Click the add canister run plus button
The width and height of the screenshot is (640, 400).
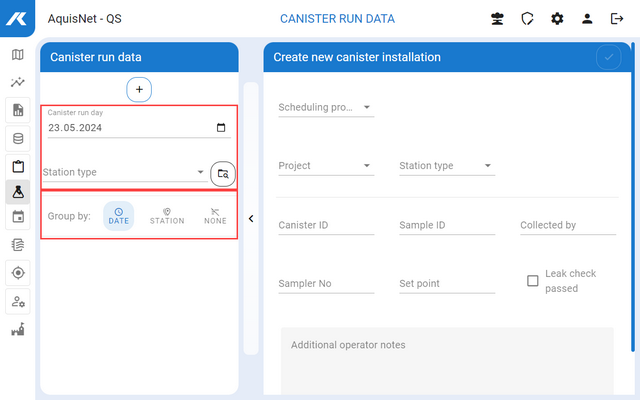139,90
